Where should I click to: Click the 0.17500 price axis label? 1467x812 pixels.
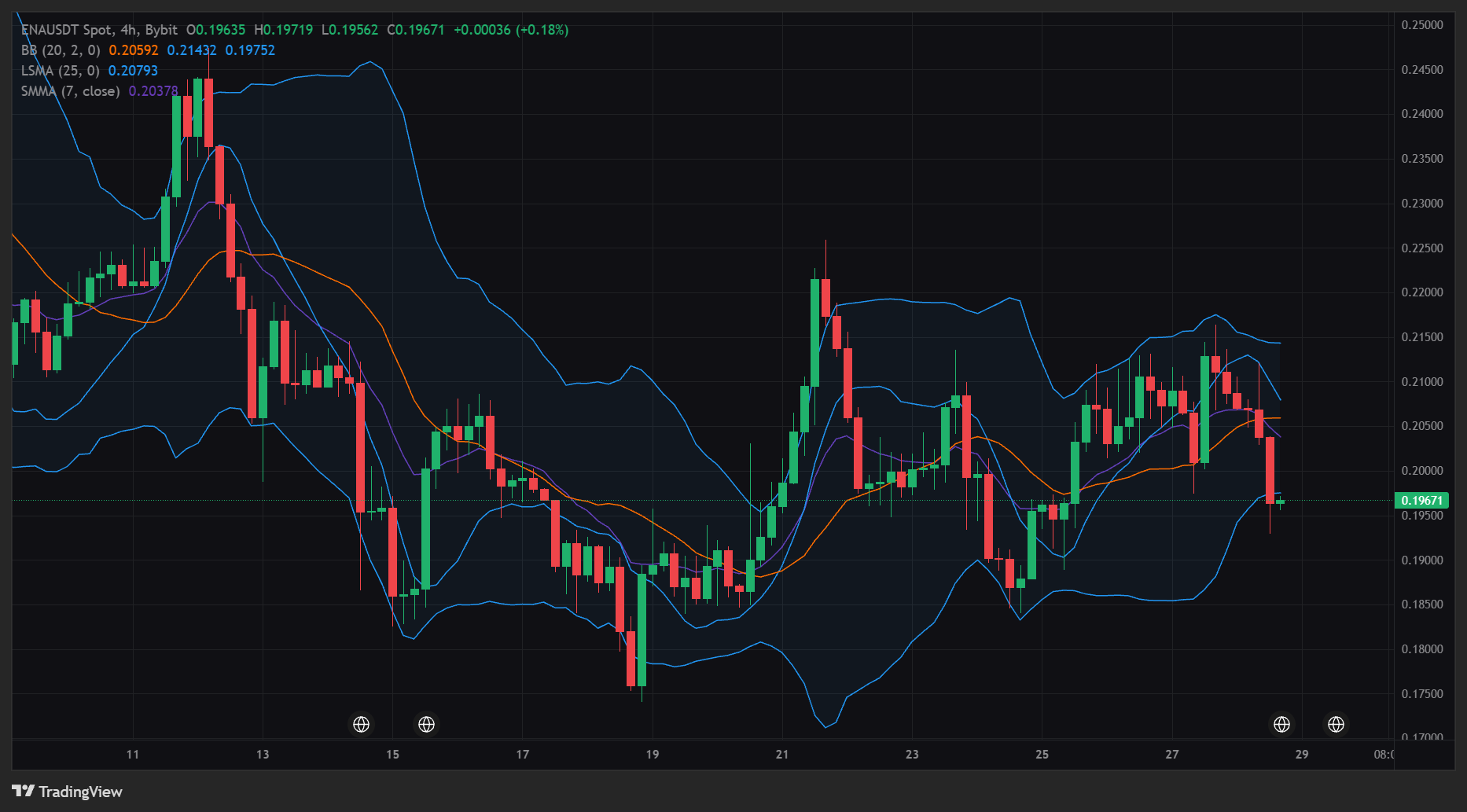click(x=1422, y=694)
